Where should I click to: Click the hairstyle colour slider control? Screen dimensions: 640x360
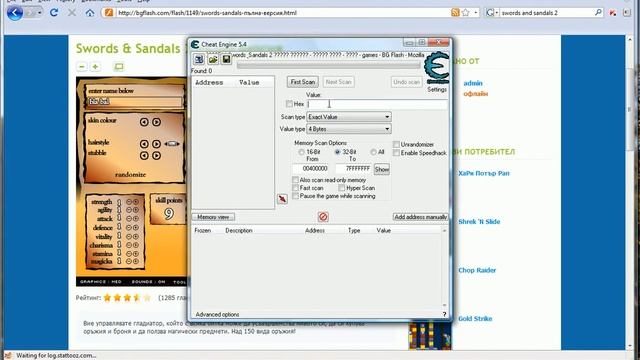172,144
